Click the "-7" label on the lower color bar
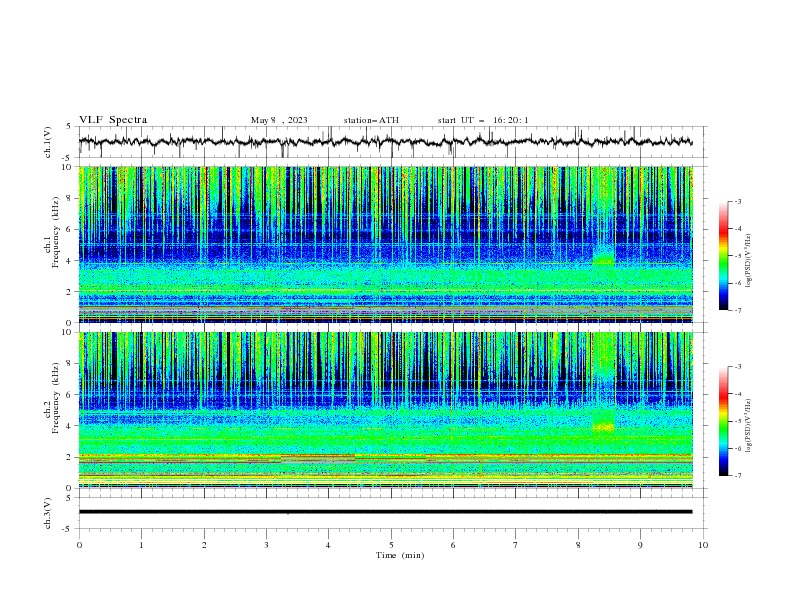Viewport: 792px width, 612px height. pyautogui.click(x=737, y=476)
